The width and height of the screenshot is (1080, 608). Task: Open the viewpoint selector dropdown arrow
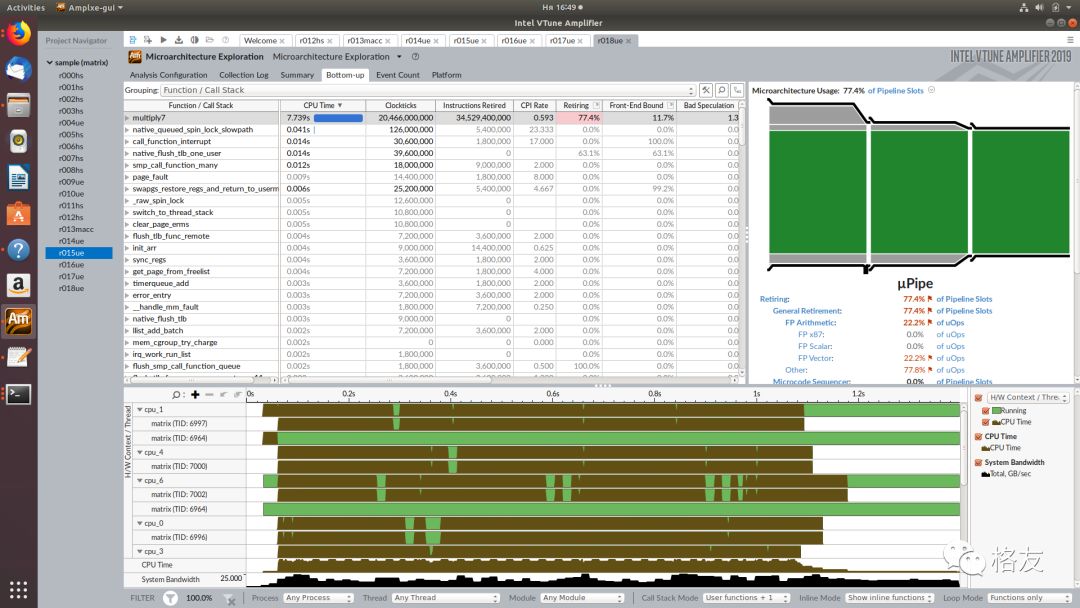399,56
